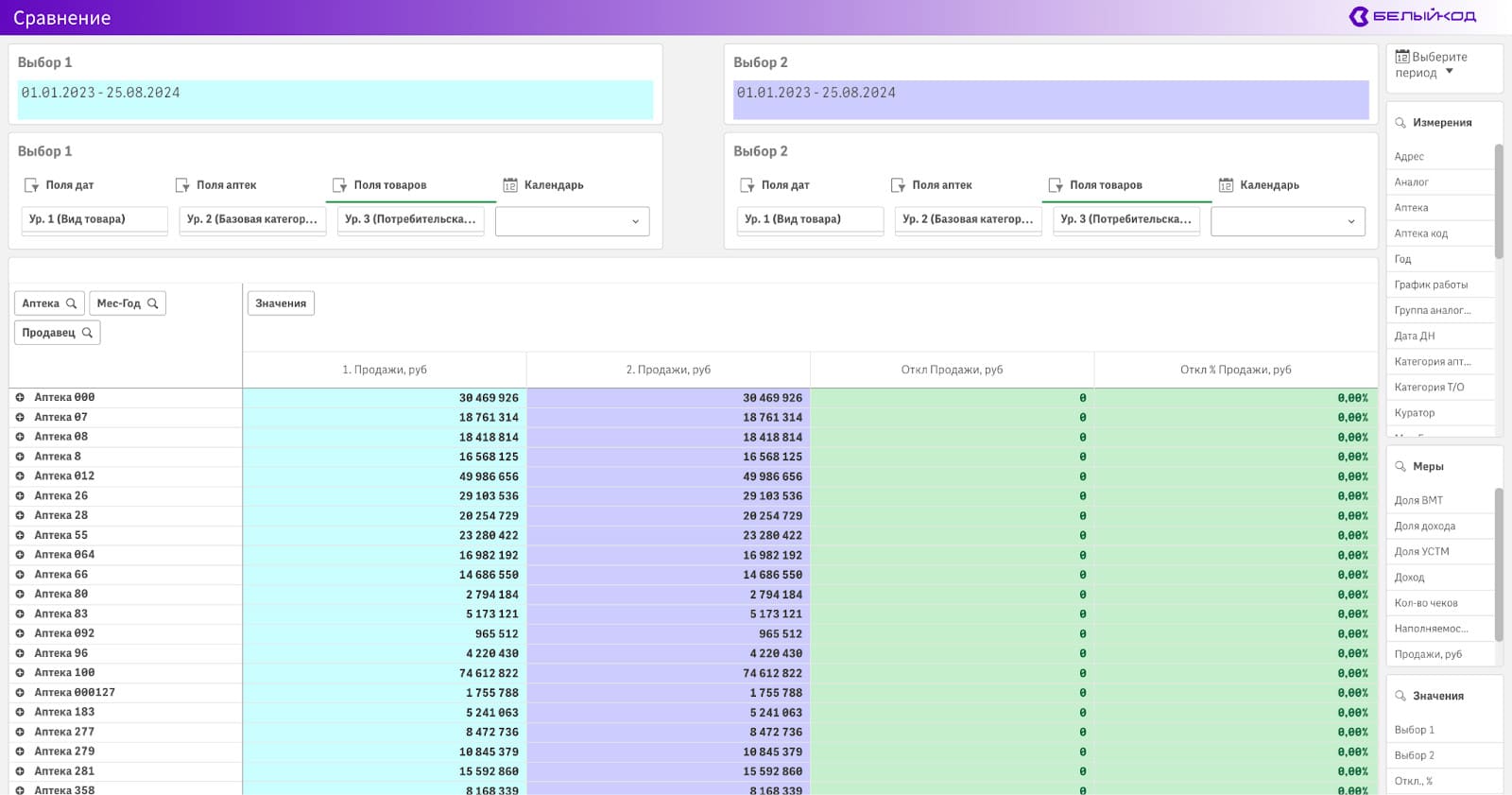Select Аптека код in Измерения list
Screen dimensions: 1512x795
(x=1440, y=233)
